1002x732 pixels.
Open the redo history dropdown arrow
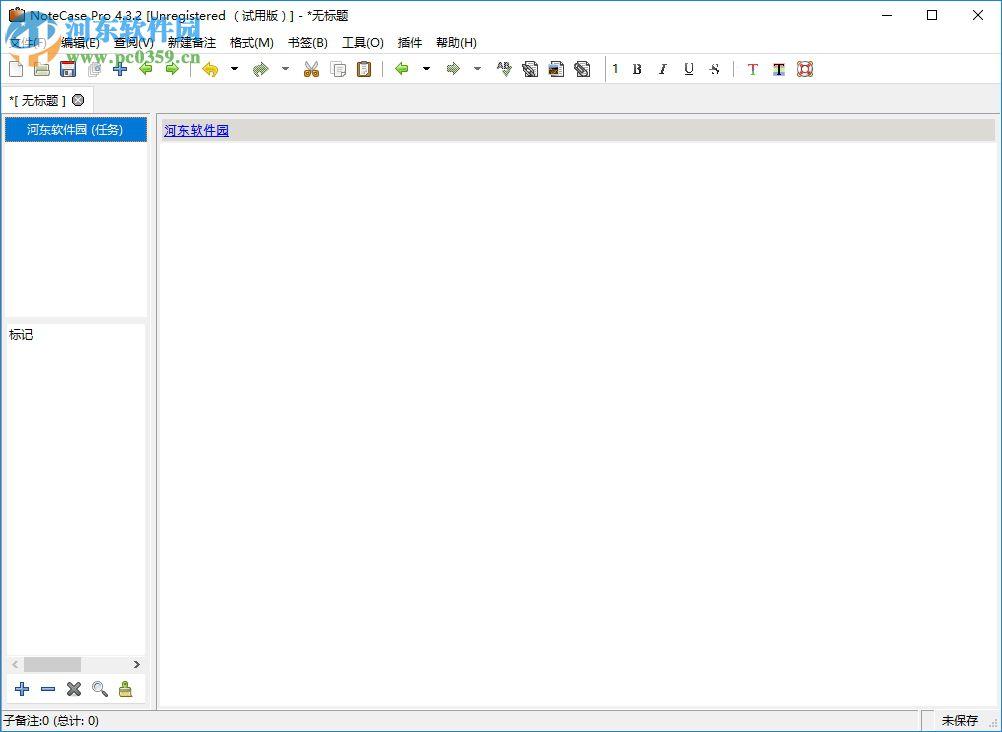tap(285, 69)
